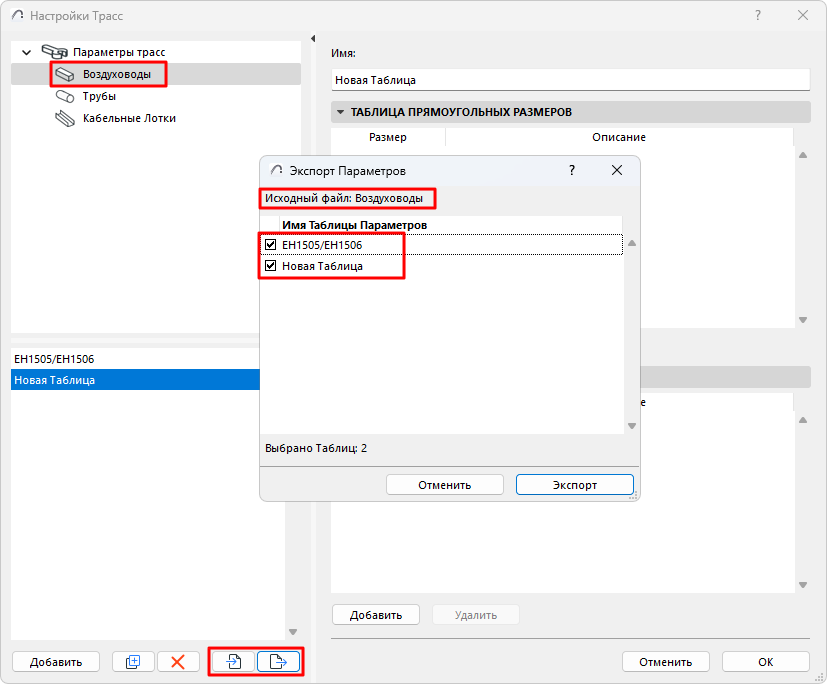Click Добавить button below table list
The height and width of the screenshot is (684, 827).
click(x=56, y=662)
